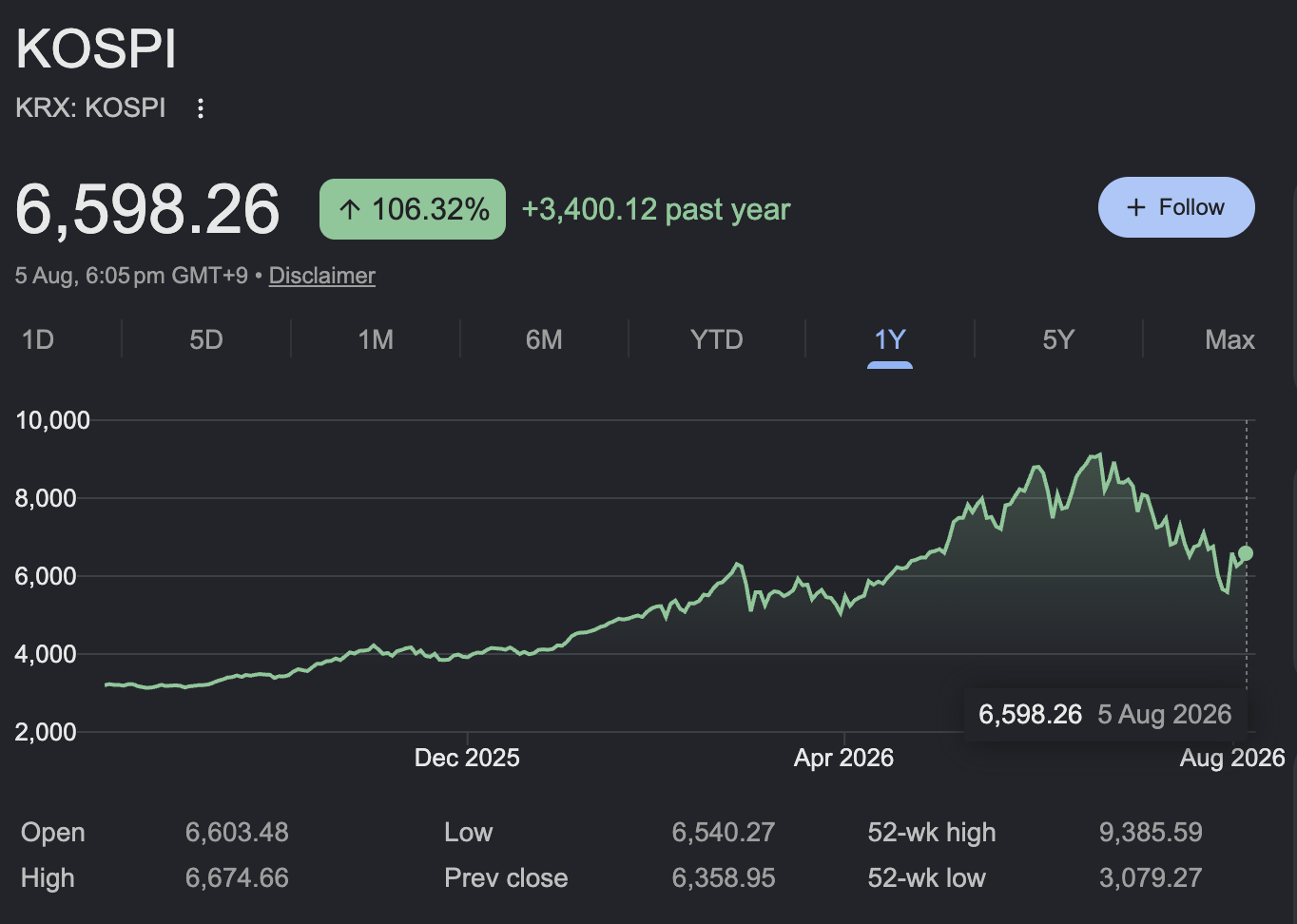Screen dimensions: 1297x924
Task: Click the Low value 6,540.27
Action: pos(724,833)
